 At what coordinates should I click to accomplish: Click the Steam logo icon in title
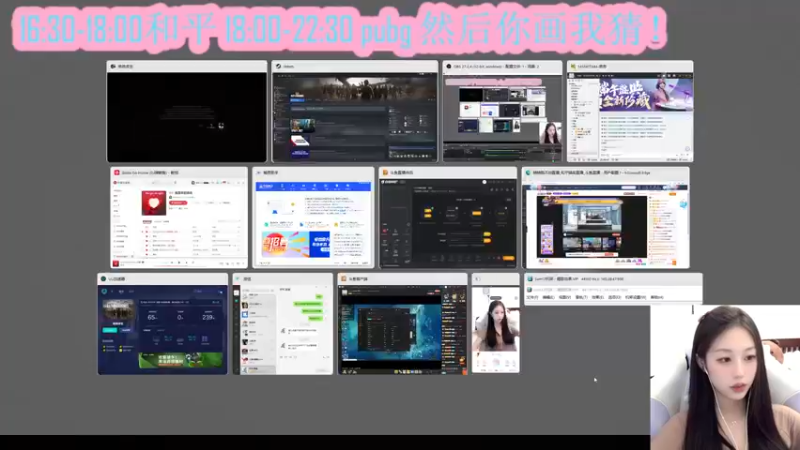[279, 66]
